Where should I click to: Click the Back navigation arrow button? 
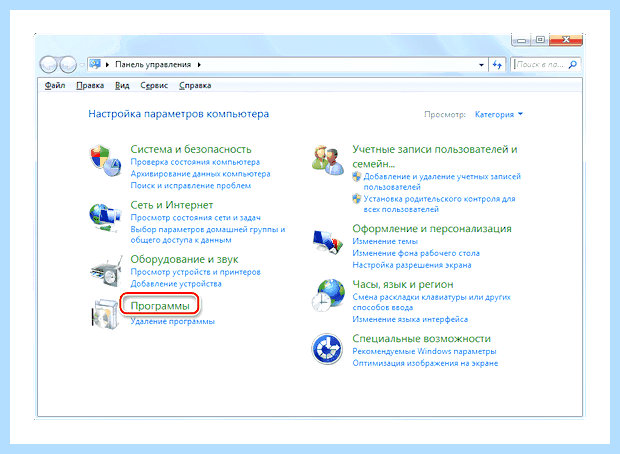(x=48, y=64)
